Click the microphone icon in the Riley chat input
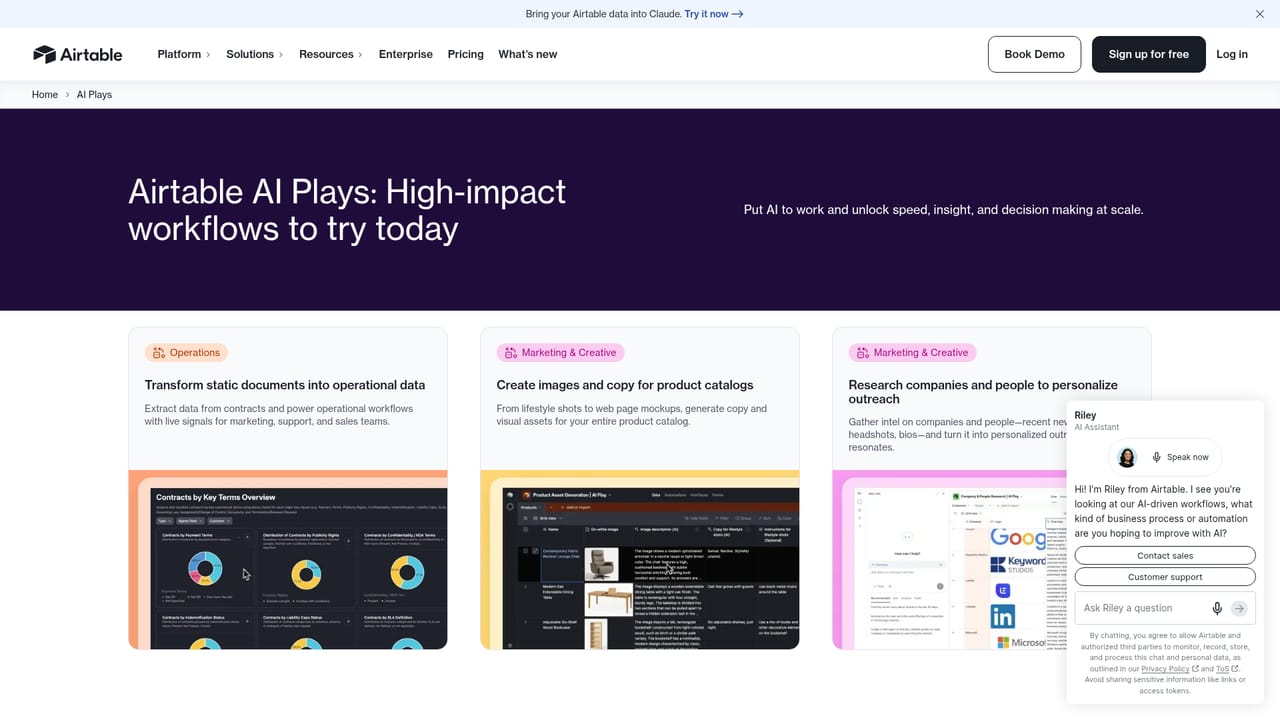Image resolution: width=1280 pixels, height=720 pixels. tap(1217, 608)
